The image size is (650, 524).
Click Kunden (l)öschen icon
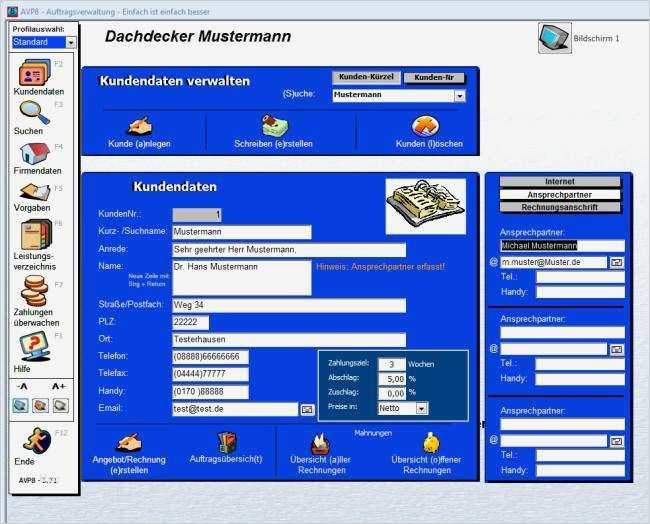click(425, 126)
